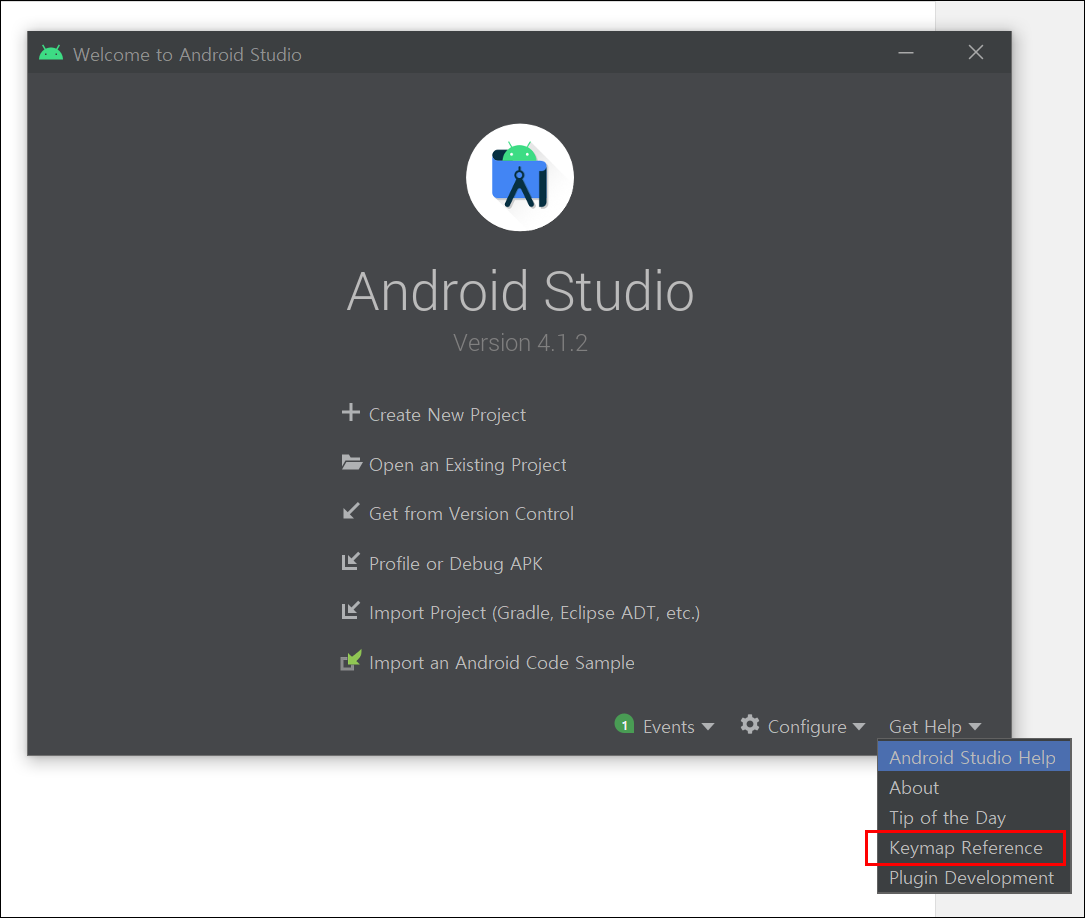The width and height of the screenshot is (1085, 918).
Task: Select Import an Android Code Sample
Action: (x=502, y=663)
